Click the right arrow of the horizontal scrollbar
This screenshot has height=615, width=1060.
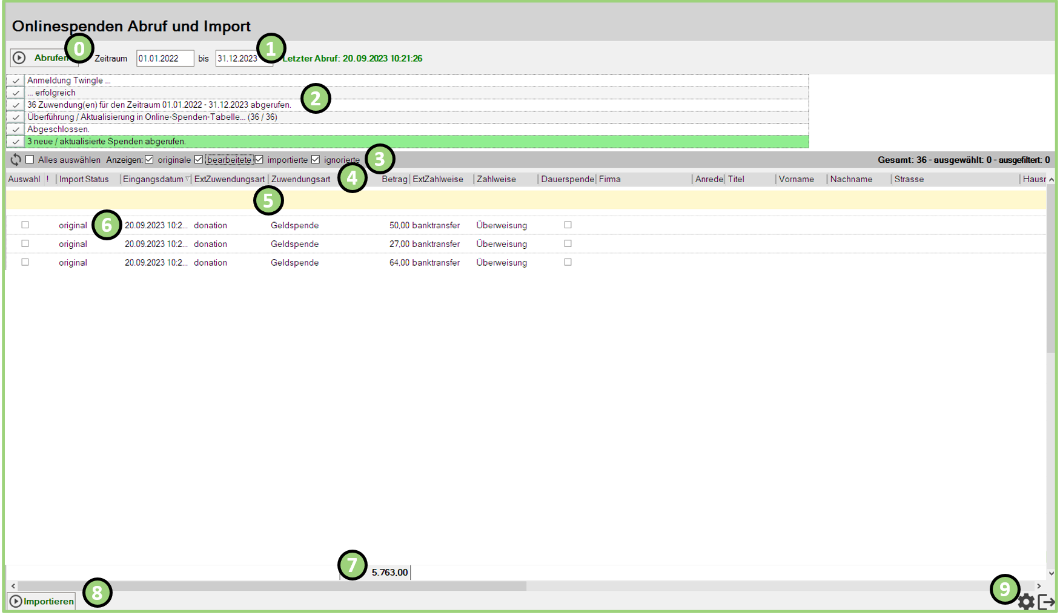point(1039,585)
